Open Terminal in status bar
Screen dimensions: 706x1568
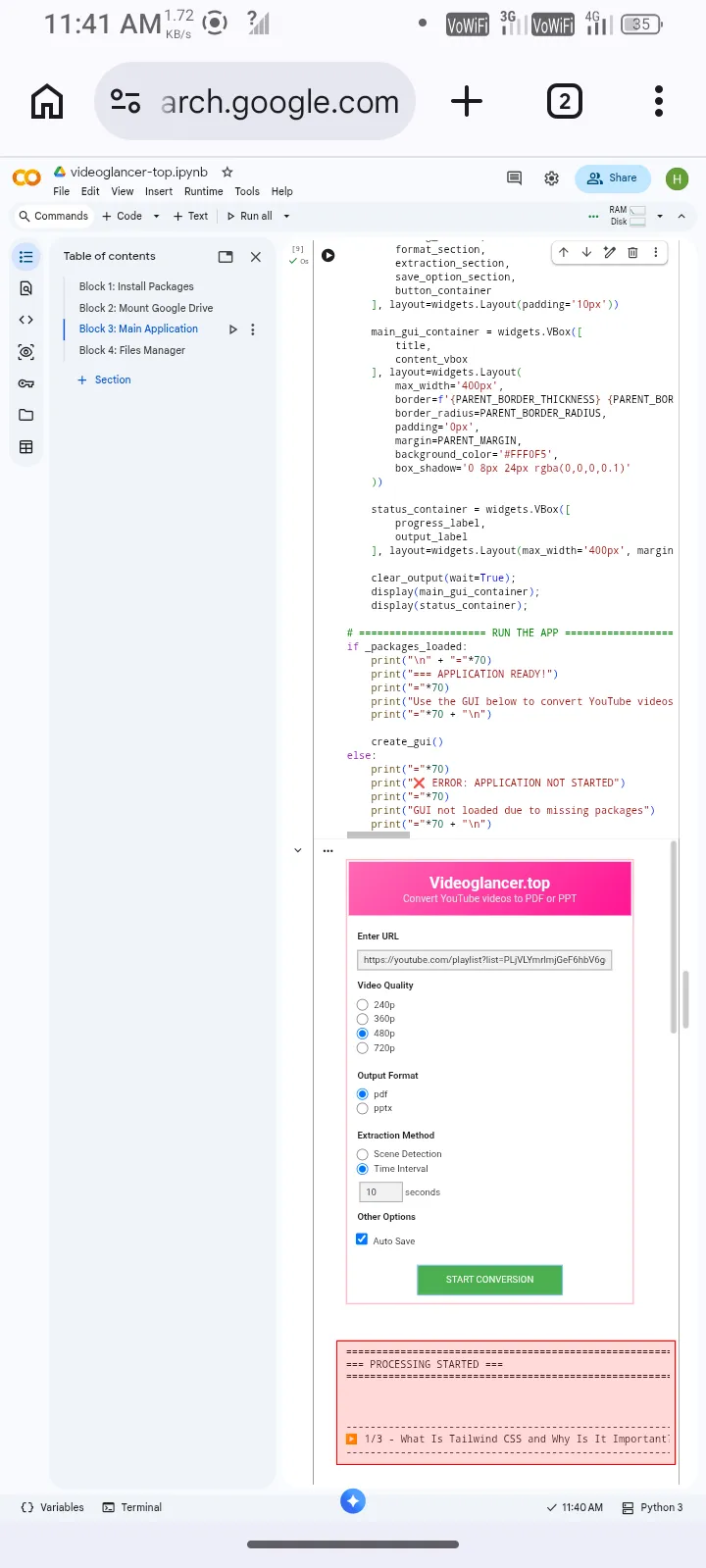[132, 1507]
